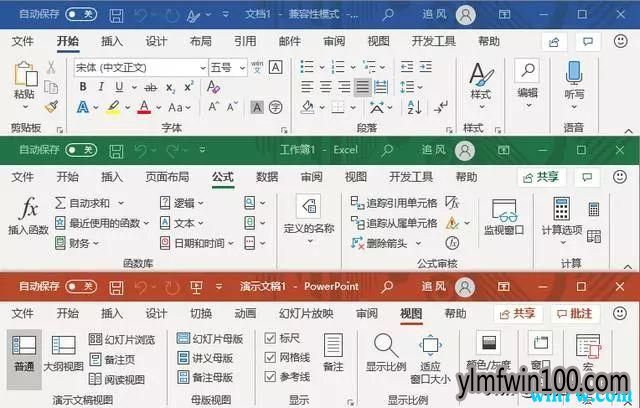Click the feedback smiley in PowerPoint
The width and height of the screenshot is (640, 408).
[x=620, y=313]
